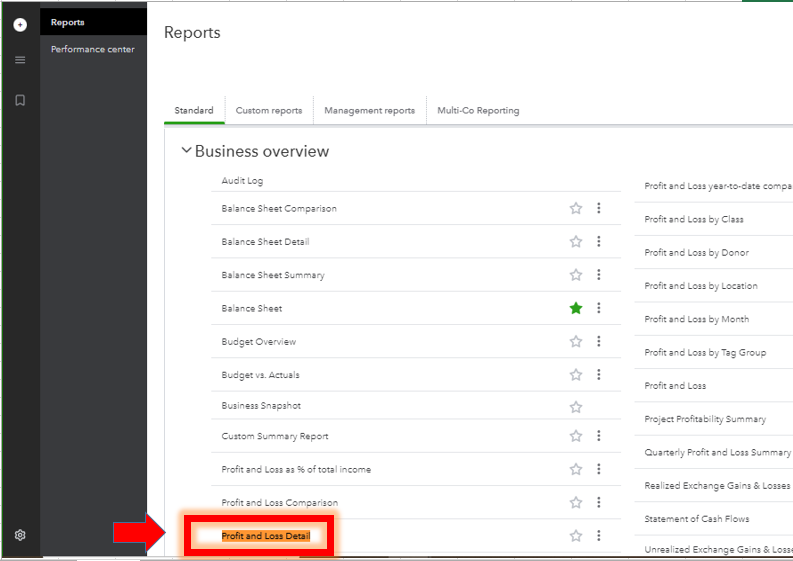793x561 pixels.
Task: Favorite the Balance Sheet Detail report star
Action: [576, 241]
